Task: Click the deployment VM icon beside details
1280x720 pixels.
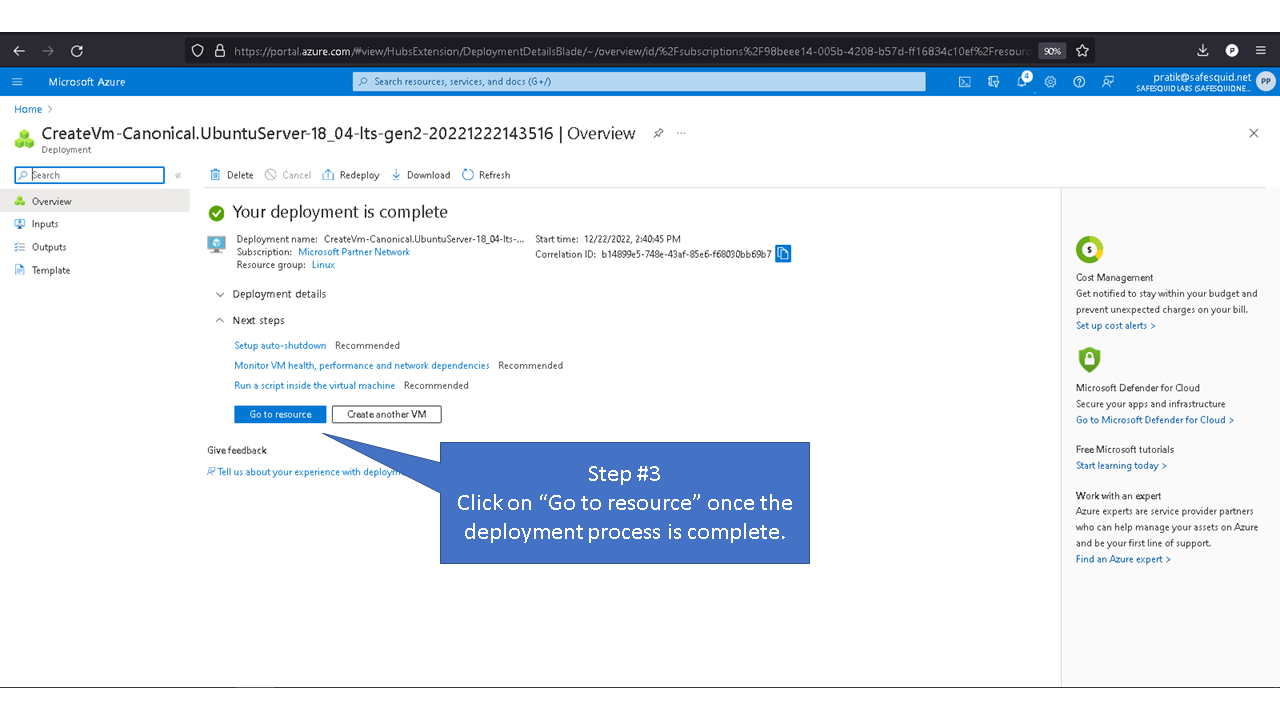Action: pos(216,244)
